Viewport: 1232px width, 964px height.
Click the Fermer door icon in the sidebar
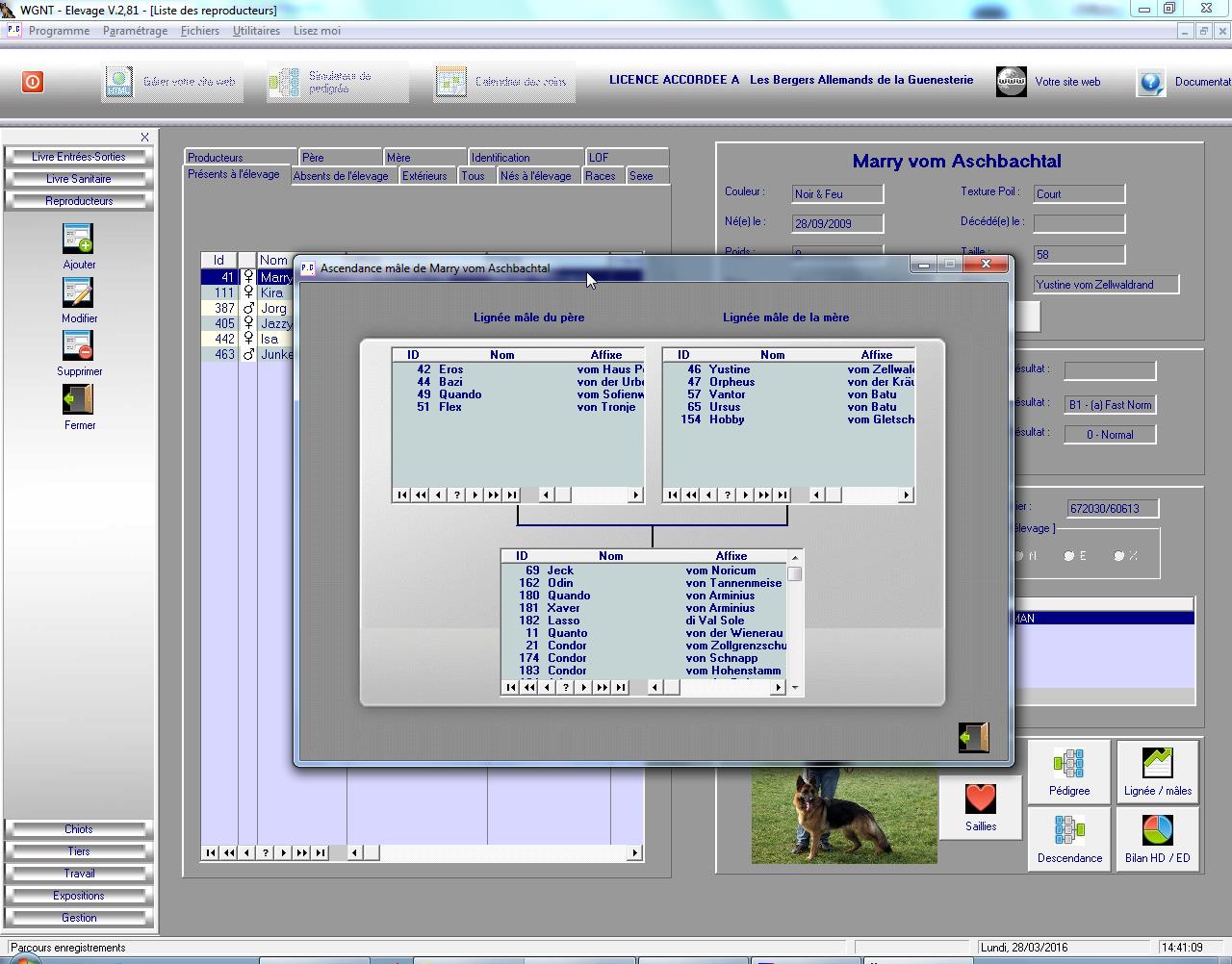coord(78,399)
